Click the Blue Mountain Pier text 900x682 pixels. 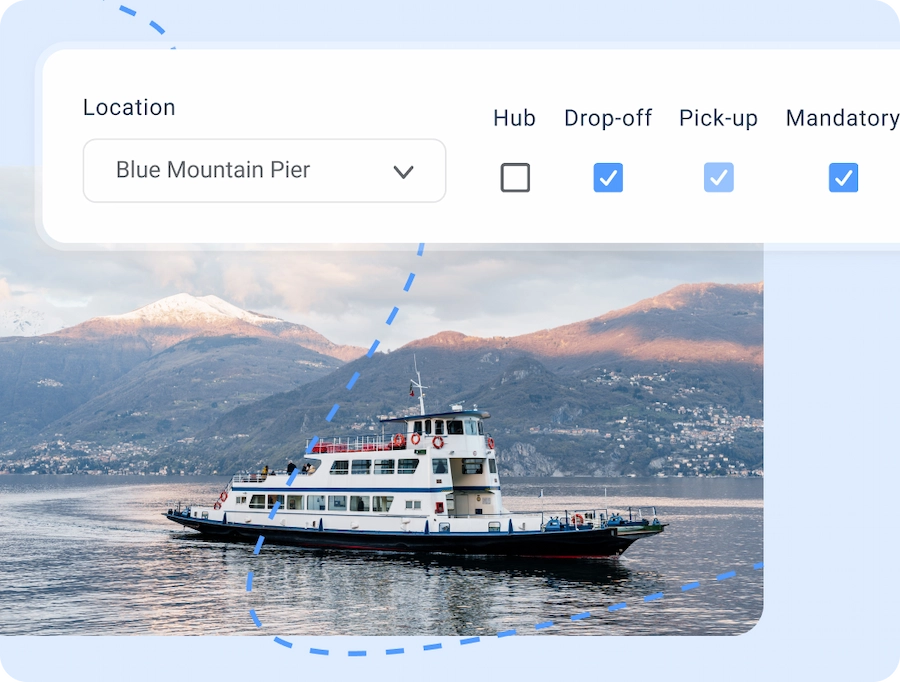(213, 170)
